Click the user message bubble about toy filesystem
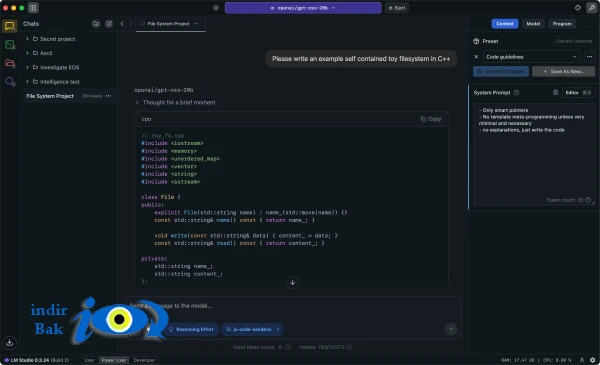 [x=361, y=59]
